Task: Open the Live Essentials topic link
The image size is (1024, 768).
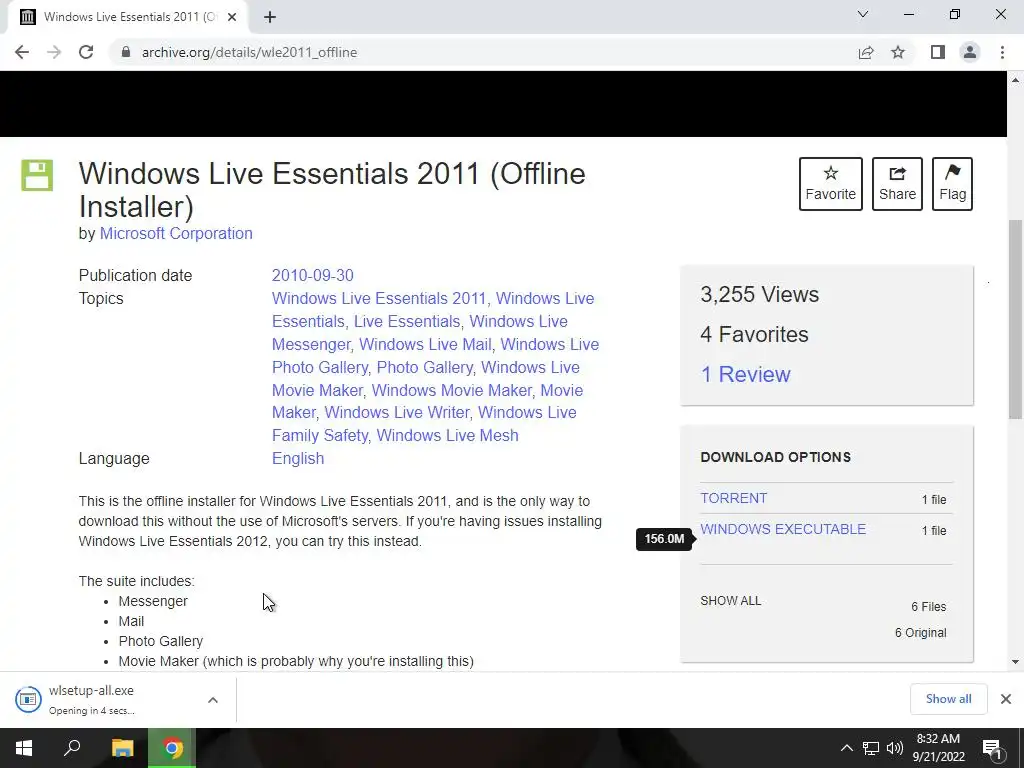Action: tap(407, 321)
